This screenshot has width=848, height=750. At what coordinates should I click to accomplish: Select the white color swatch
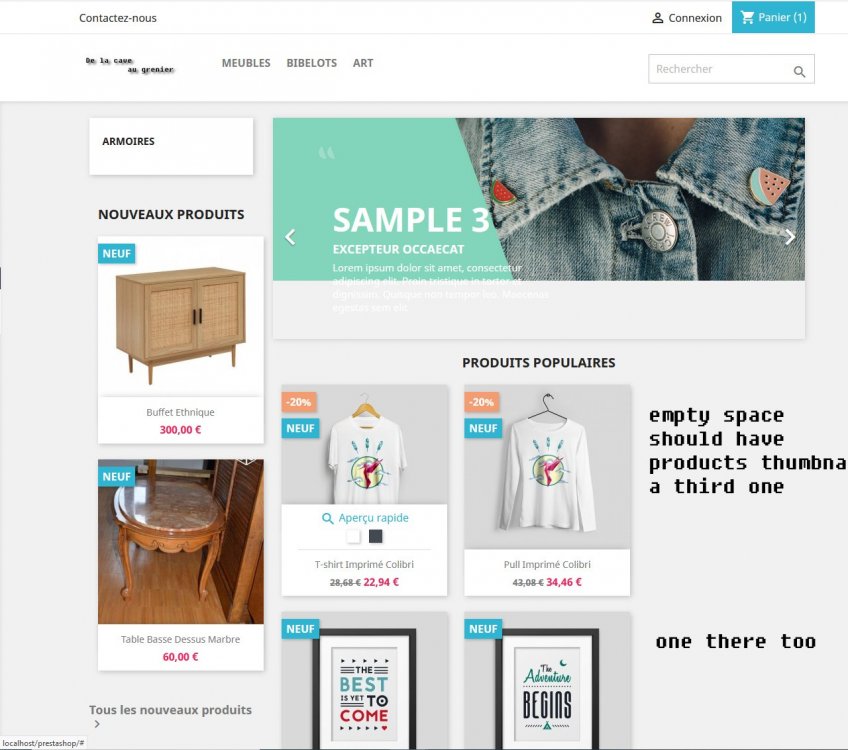(353, 536)
